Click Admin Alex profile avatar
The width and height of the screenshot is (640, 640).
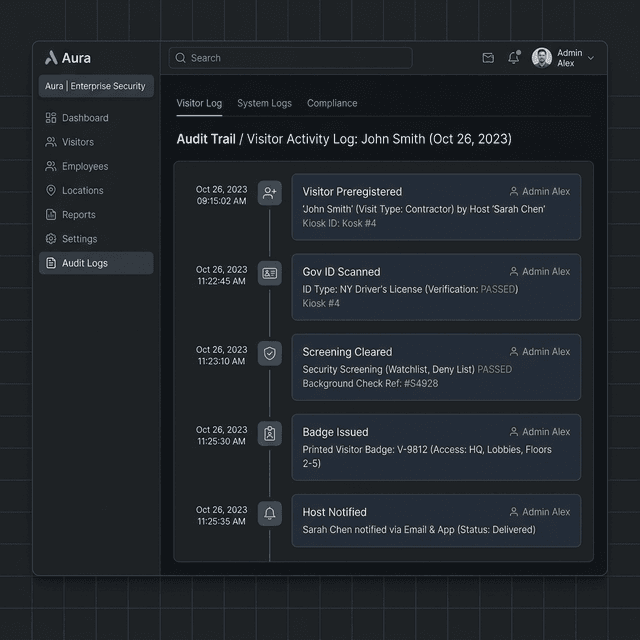tap(542, 58)
